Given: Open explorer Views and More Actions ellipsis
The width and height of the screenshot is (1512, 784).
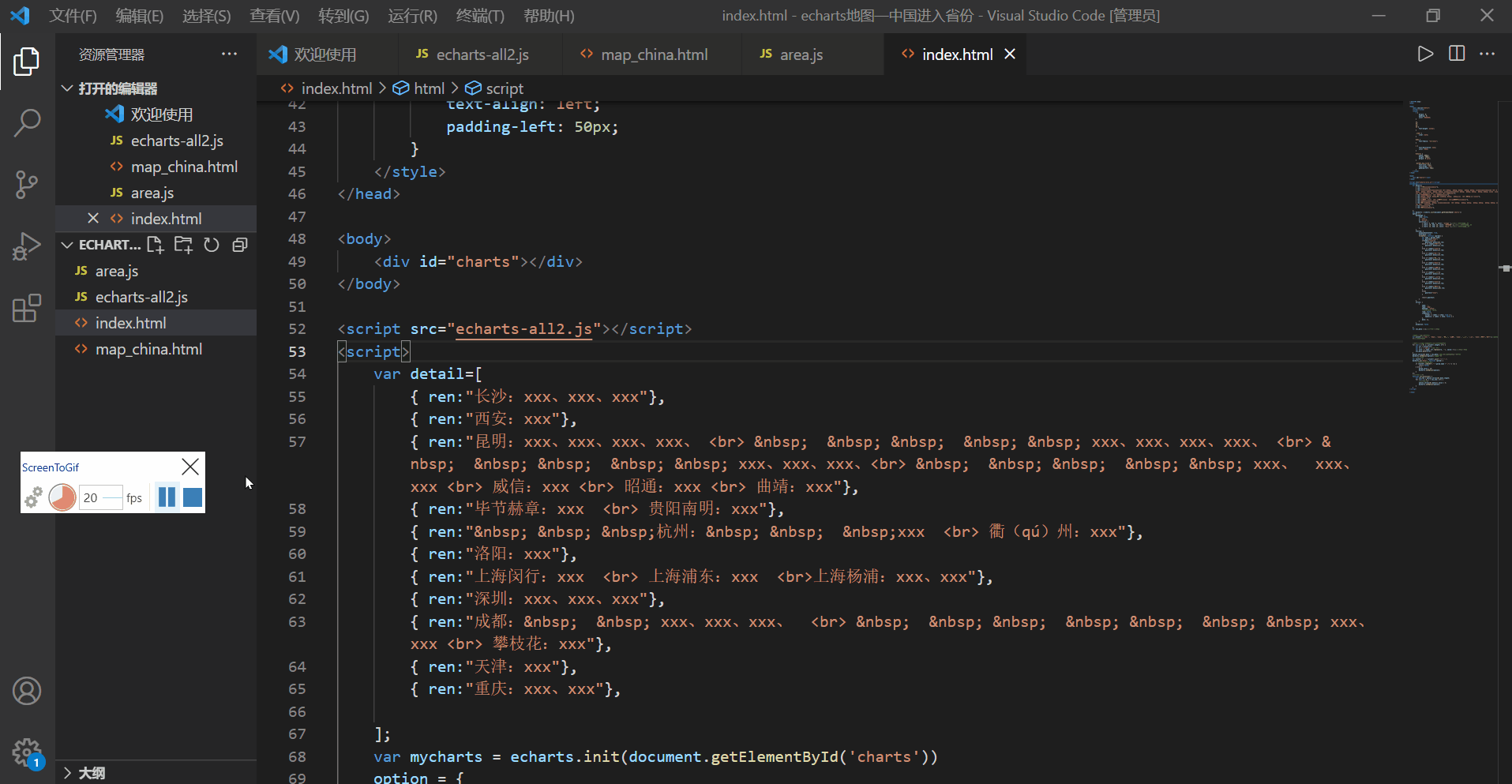Looking at the screenshot, I should [x=229, y=54].
